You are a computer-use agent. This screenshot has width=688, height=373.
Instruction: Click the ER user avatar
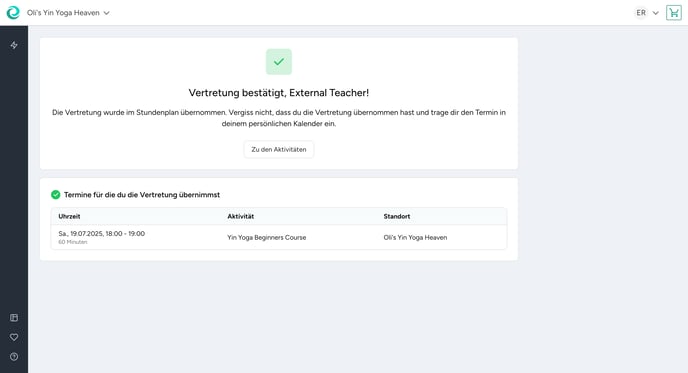pos(641,13)
